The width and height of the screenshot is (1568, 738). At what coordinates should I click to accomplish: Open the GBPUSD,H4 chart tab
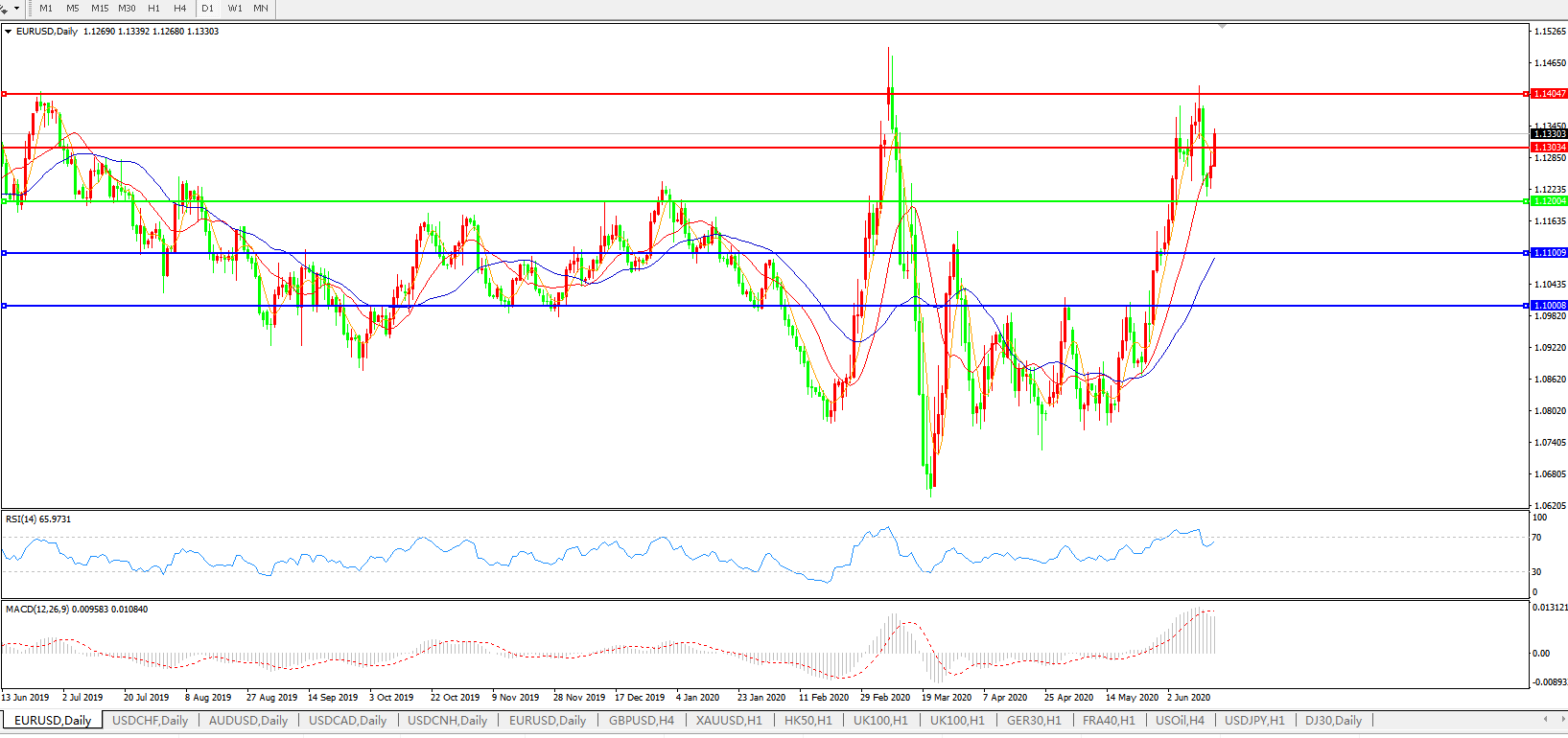point(642,721)
